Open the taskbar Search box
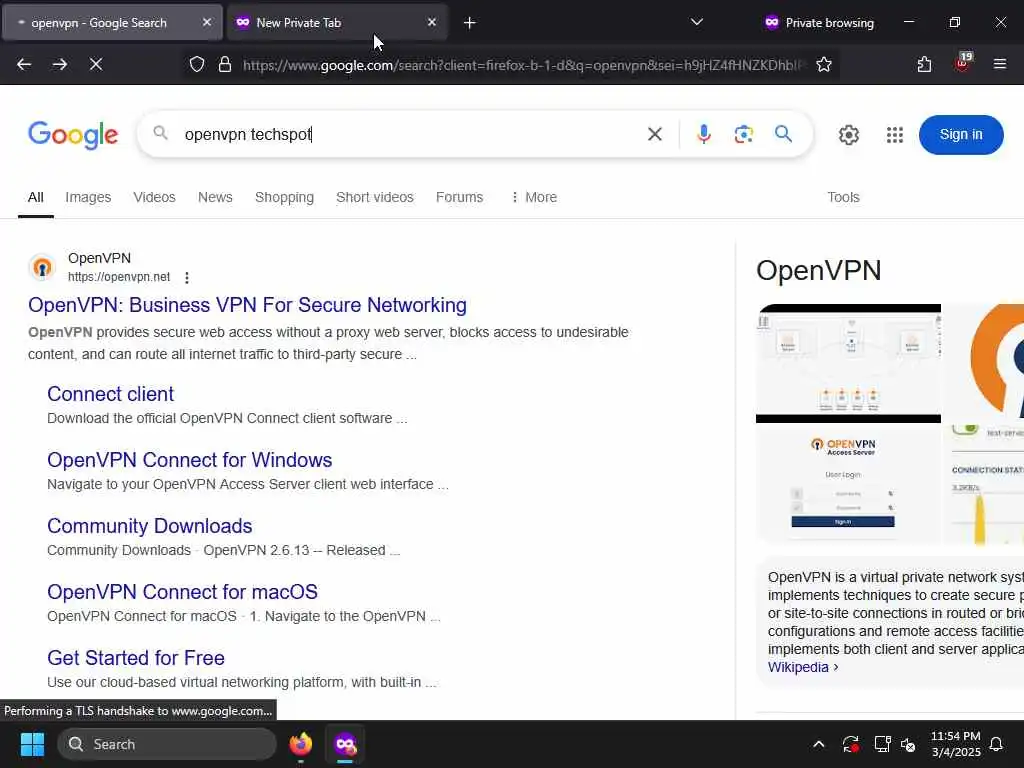 [x=167, y=744]
